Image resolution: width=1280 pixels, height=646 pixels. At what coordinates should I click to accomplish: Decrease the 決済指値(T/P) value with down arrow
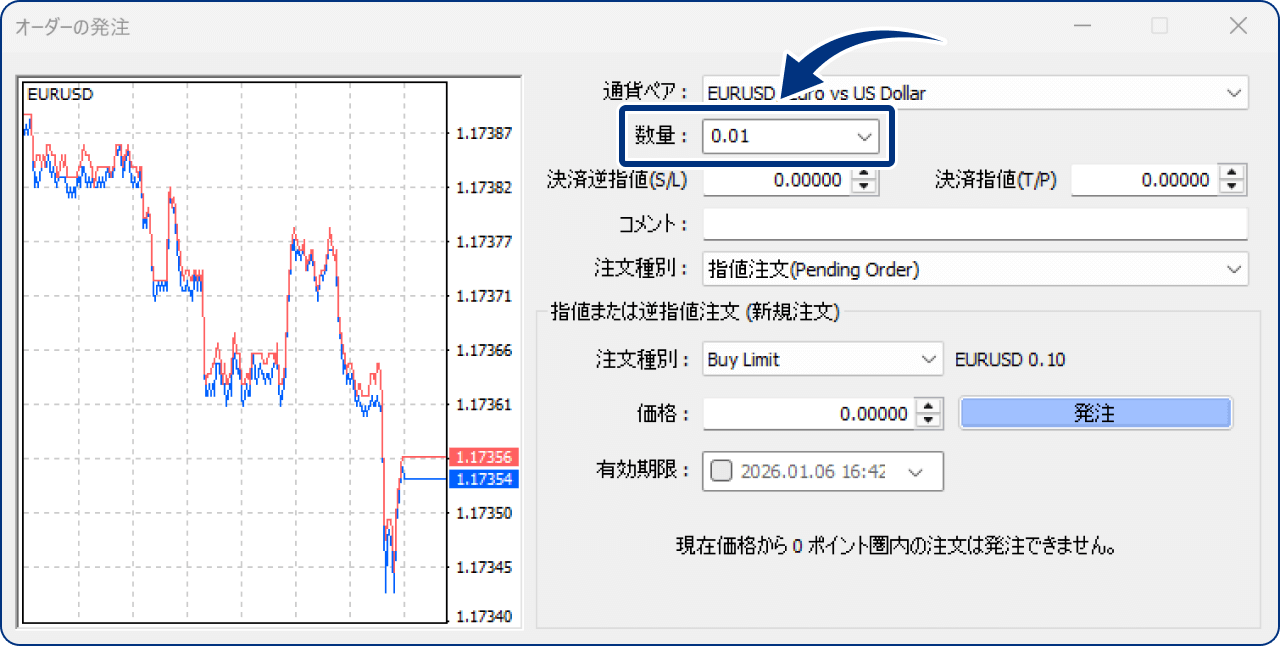[x=1234, y=185]
